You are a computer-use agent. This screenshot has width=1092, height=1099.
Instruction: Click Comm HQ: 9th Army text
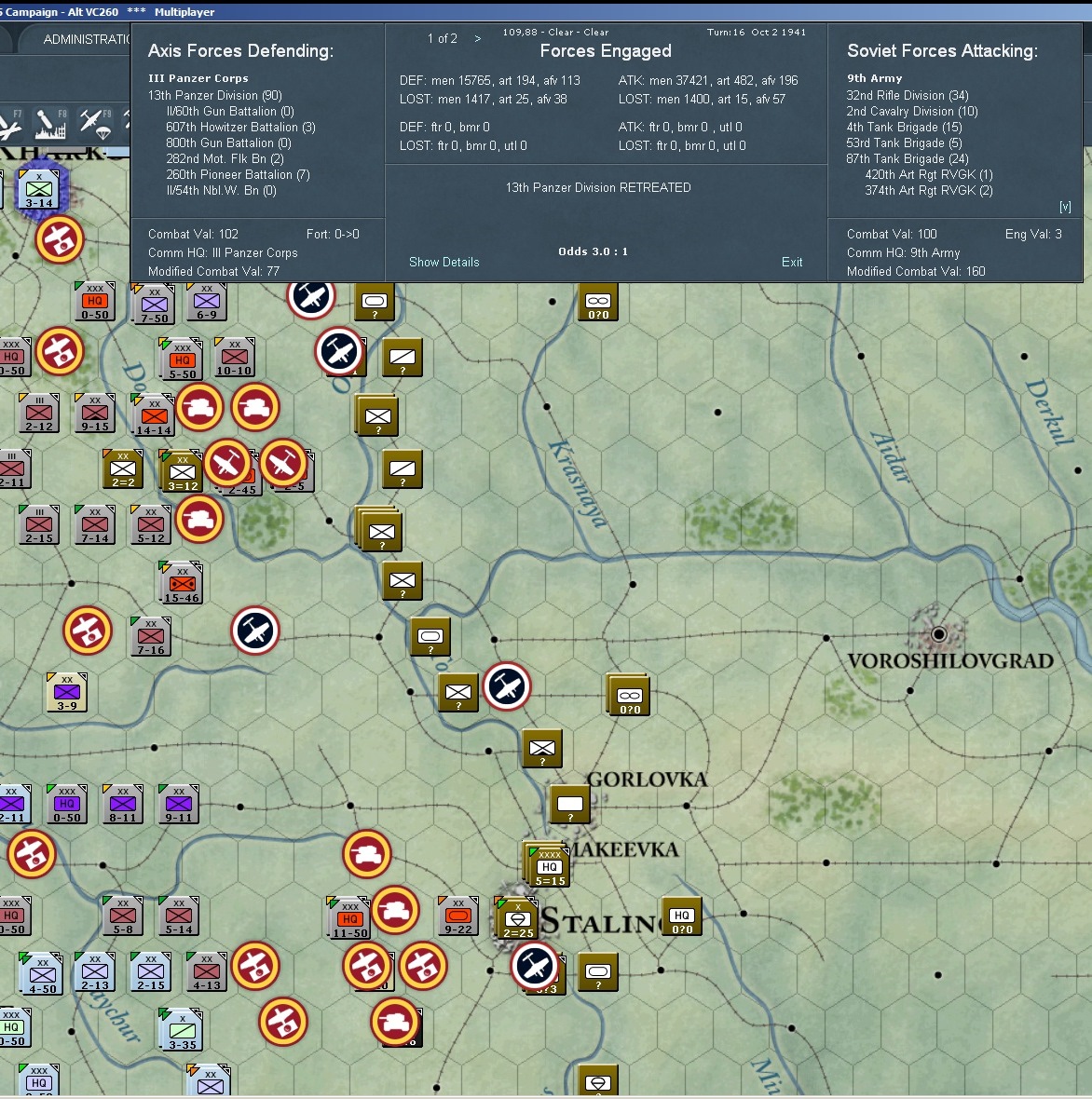[x=903, y=253]
